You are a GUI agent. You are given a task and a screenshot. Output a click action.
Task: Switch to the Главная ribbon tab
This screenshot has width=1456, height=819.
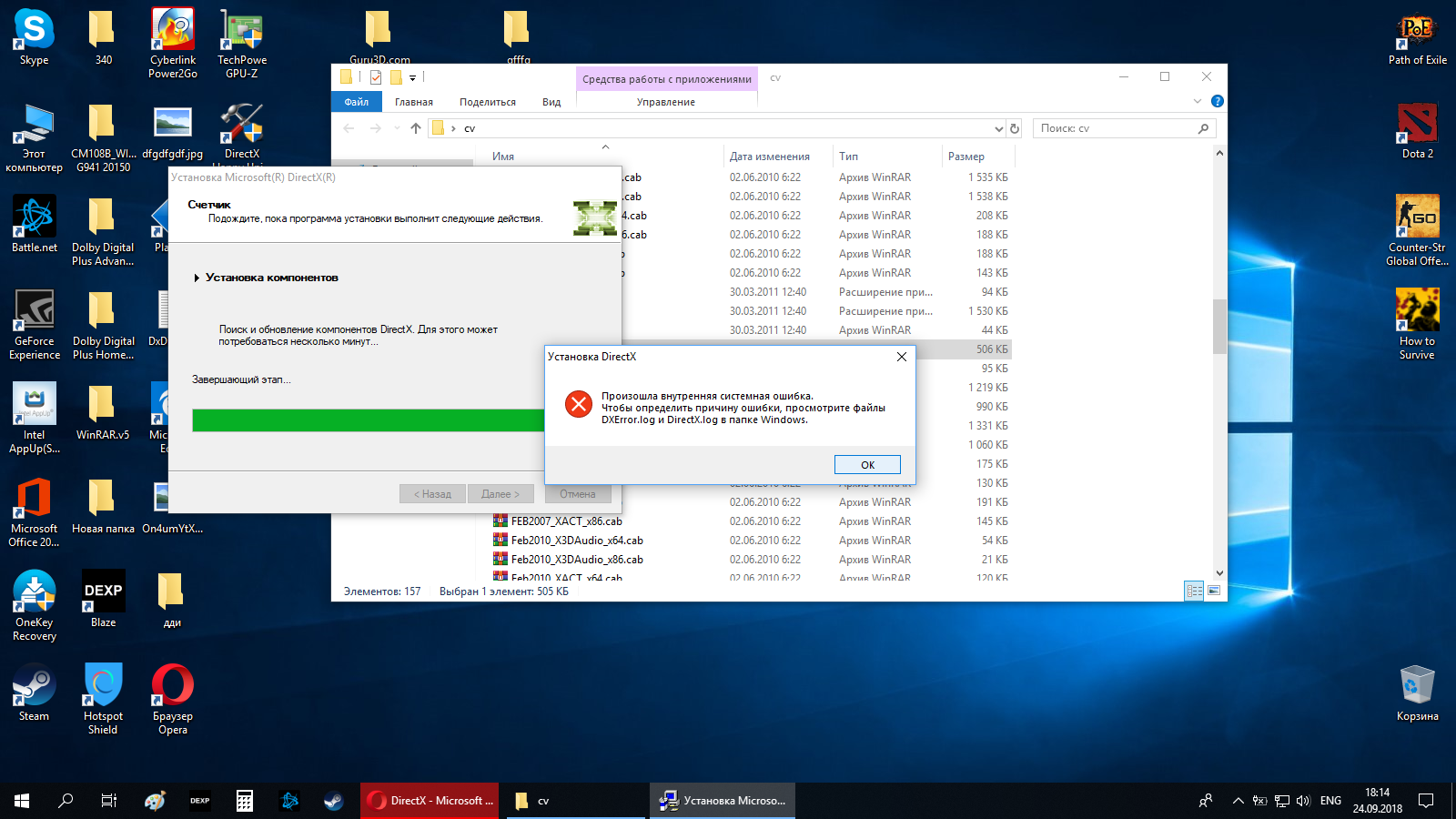[414, 102]
